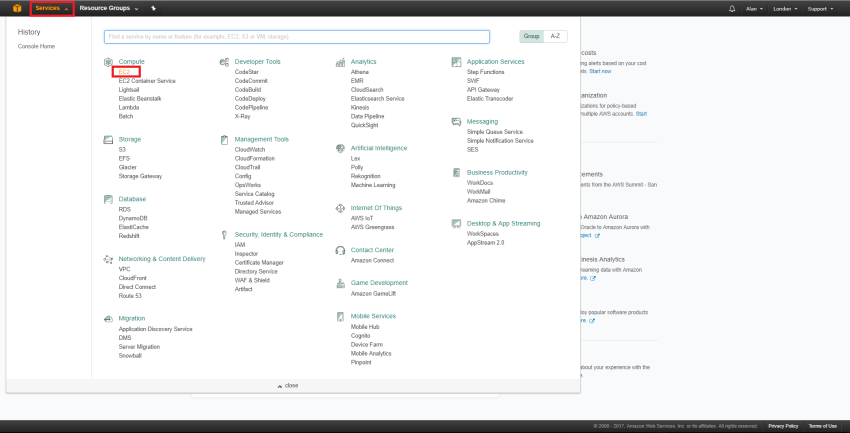Open Amazon Connect service
This screenshot has width=850, height=433.
tap(372, 261)
